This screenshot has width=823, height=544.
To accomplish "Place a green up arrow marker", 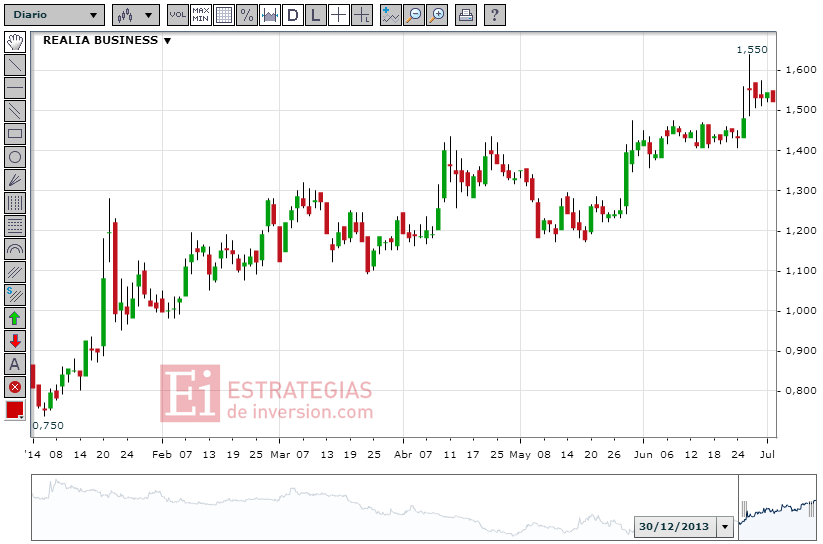I will [x=15, y=318].
